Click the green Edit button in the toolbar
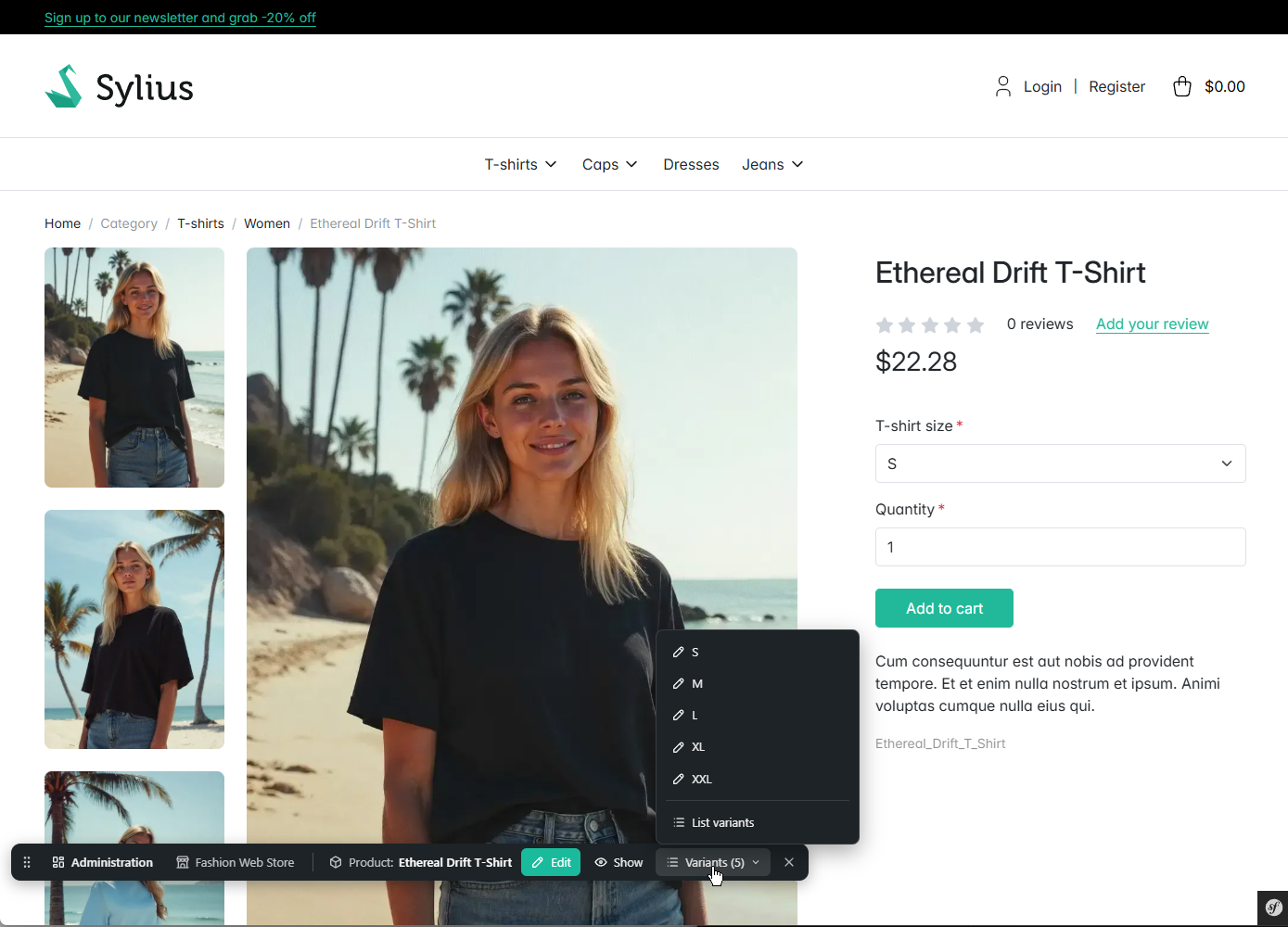The width and height of the screenshot is (1288, 927). click(551, 862)
